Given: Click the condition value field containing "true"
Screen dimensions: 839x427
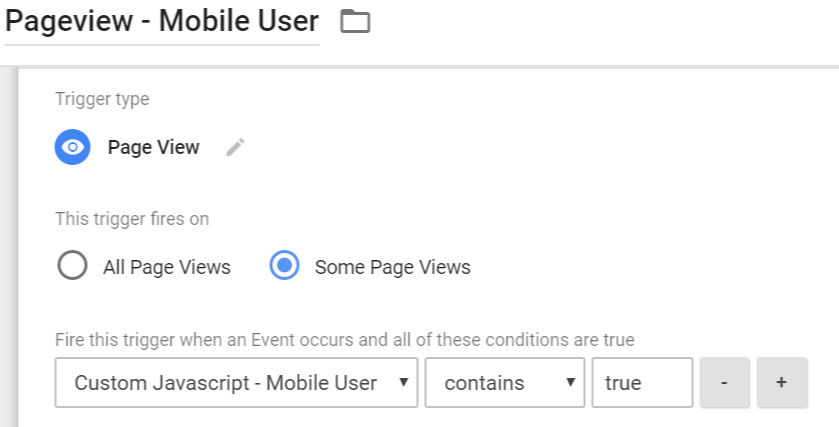Looking at the screenshot, I should [641, 382].
